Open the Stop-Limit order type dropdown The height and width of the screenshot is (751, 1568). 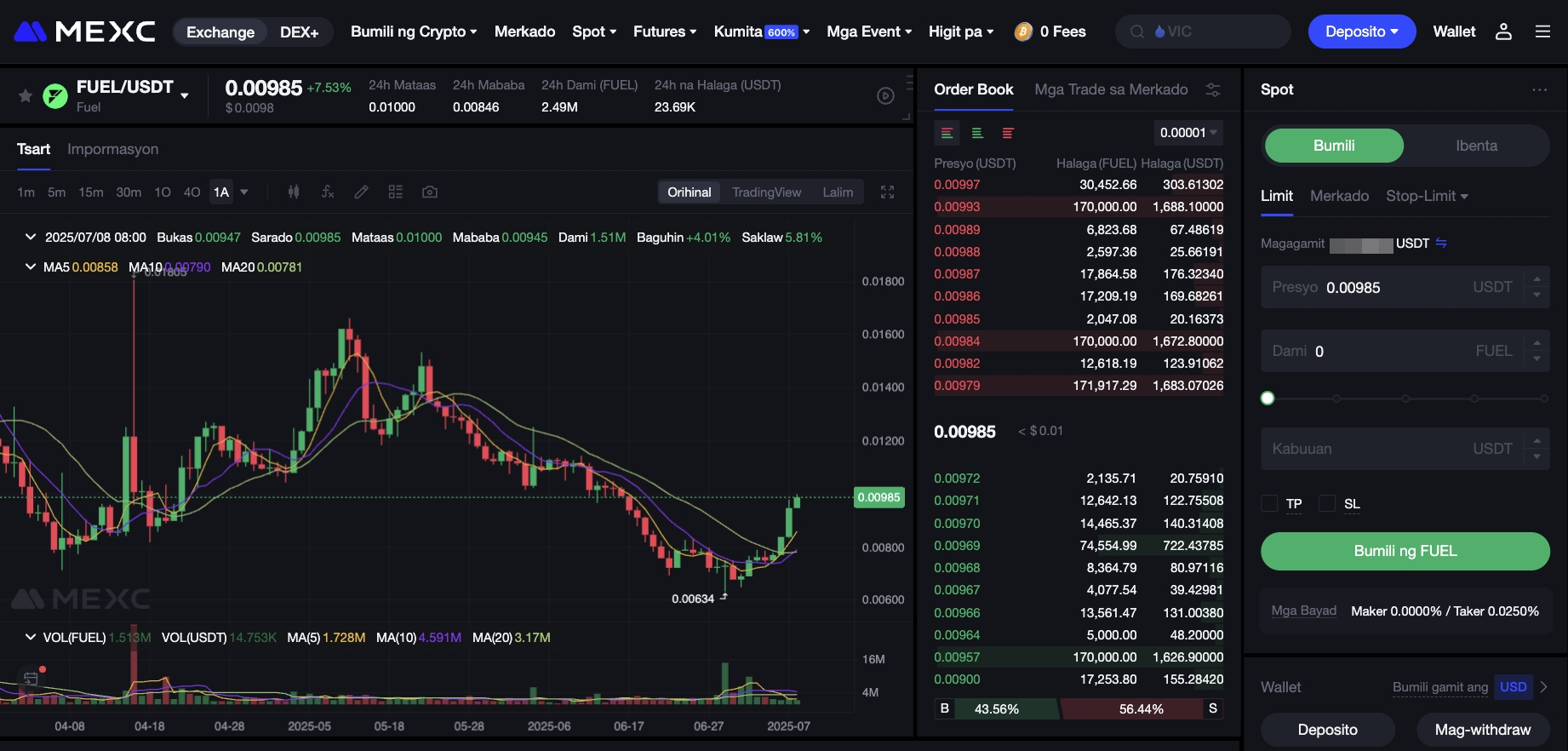coord(1427,196)
